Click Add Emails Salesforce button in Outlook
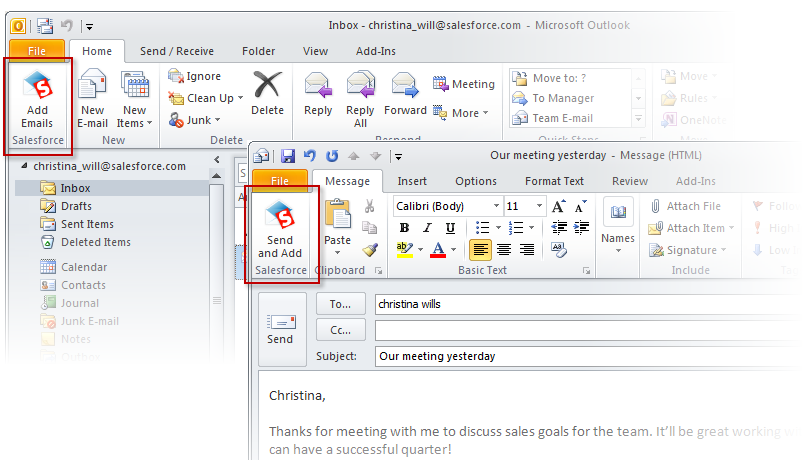Screen dimensions: 810x460 point(37,101)
